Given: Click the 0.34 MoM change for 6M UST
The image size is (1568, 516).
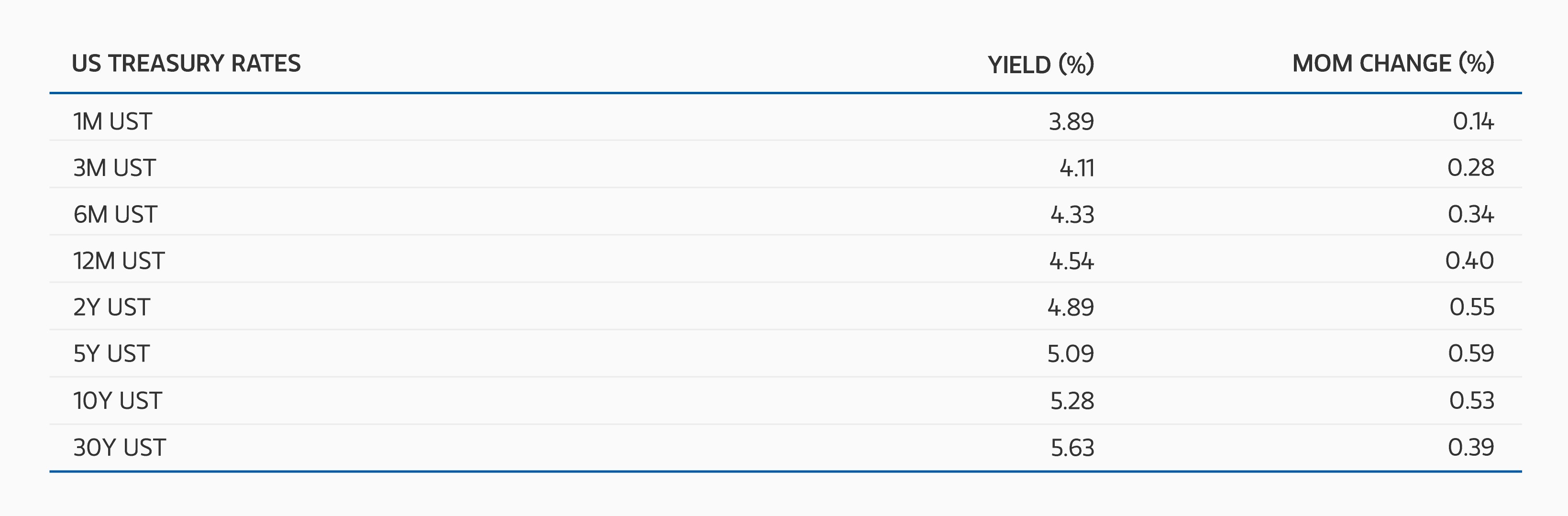Looking at the screenshot, I should point(1470,214).
